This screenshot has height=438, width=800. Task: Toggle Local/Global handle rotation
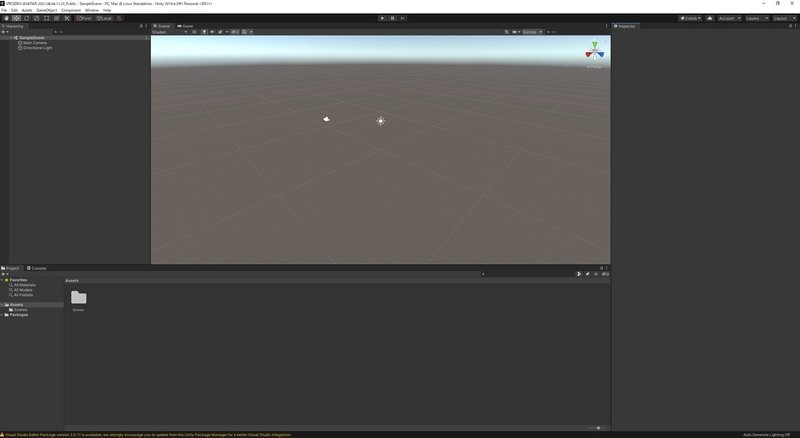[104, 18]
